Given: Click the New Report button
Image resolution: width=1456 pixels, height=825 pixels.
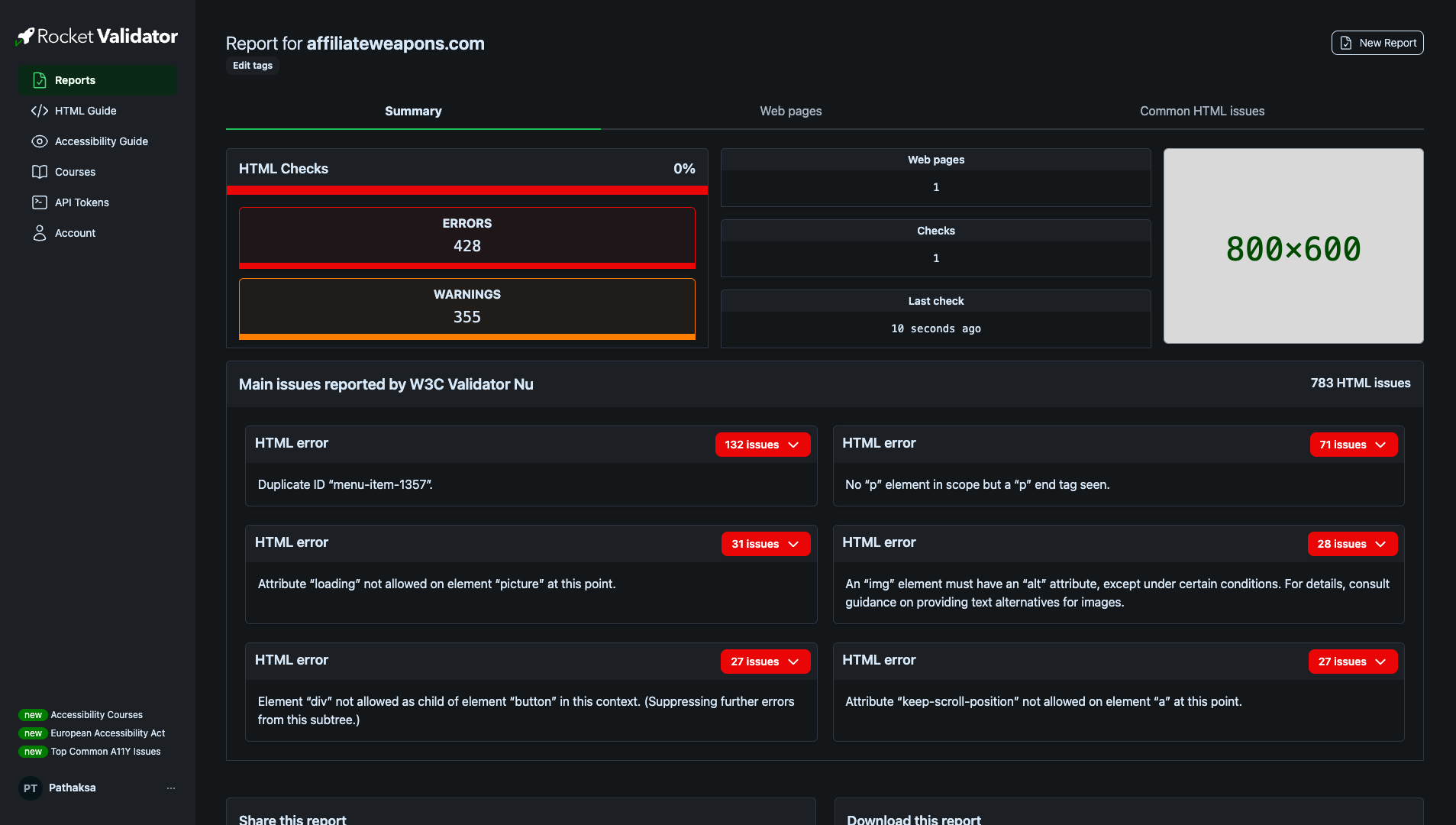Looking at the screenshot, I should (x=1377, y=42).
